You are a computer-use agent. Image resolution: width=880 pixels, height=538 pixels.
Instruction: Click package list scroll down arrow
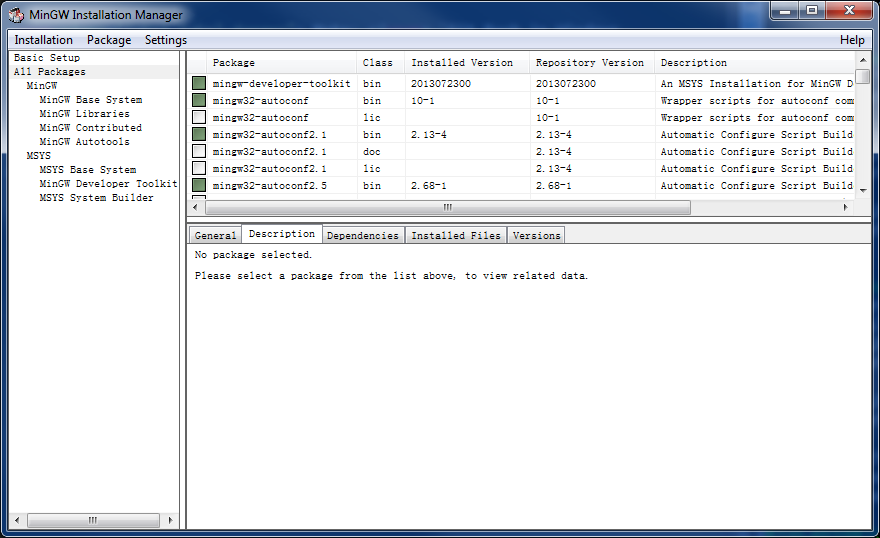click(863, 191)
